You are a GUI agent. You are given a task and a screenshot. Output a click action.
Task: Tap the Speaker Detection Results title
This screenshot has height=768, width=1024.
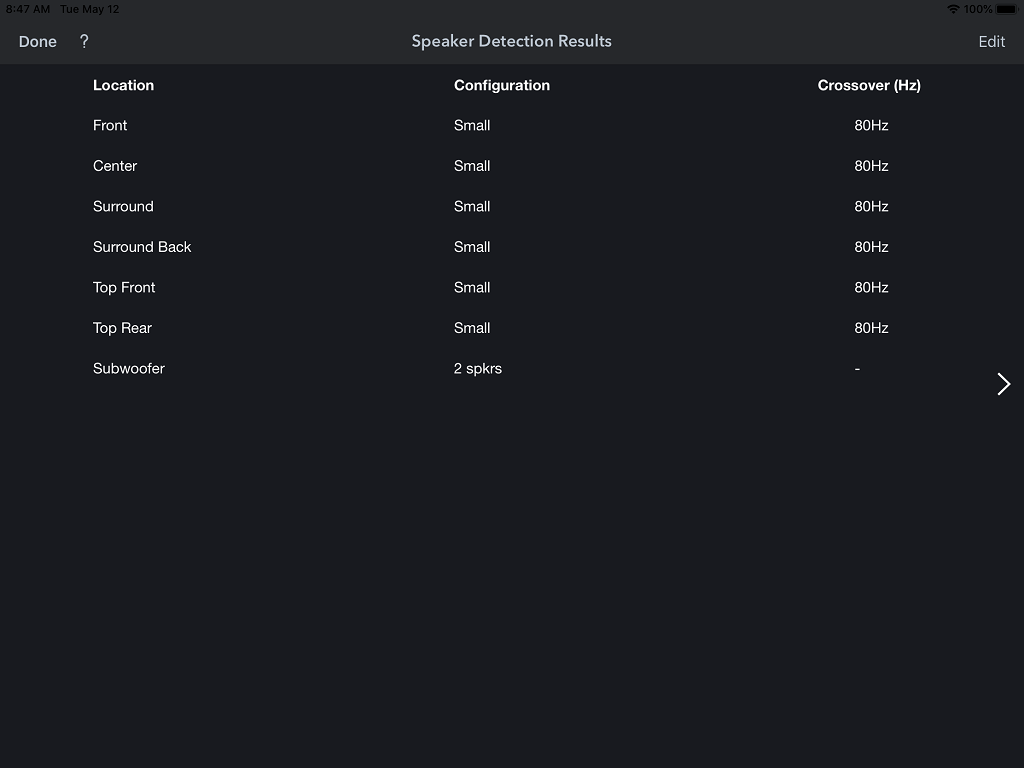pos(511,41)
